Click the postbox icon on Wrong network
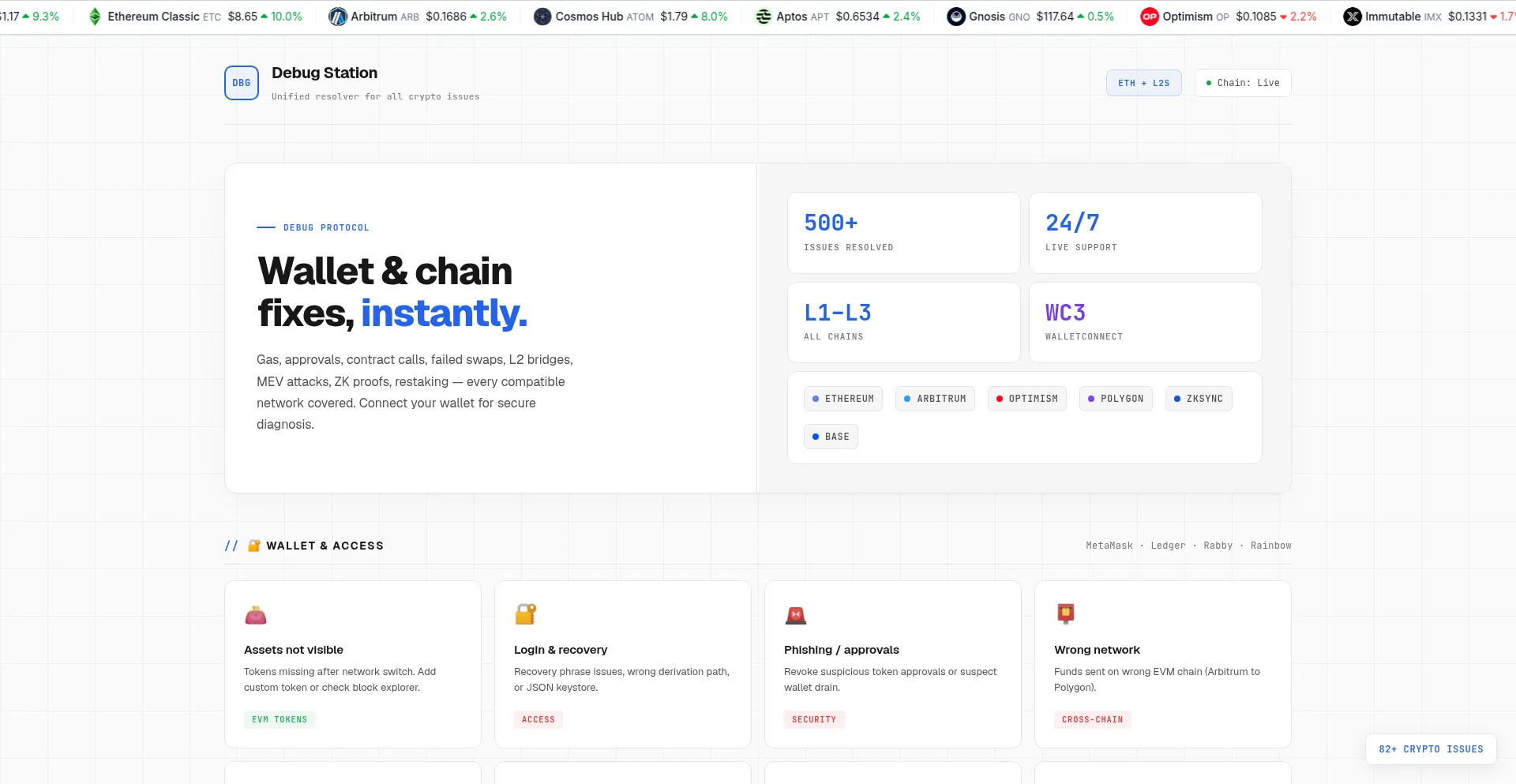 coord(1065,613)
